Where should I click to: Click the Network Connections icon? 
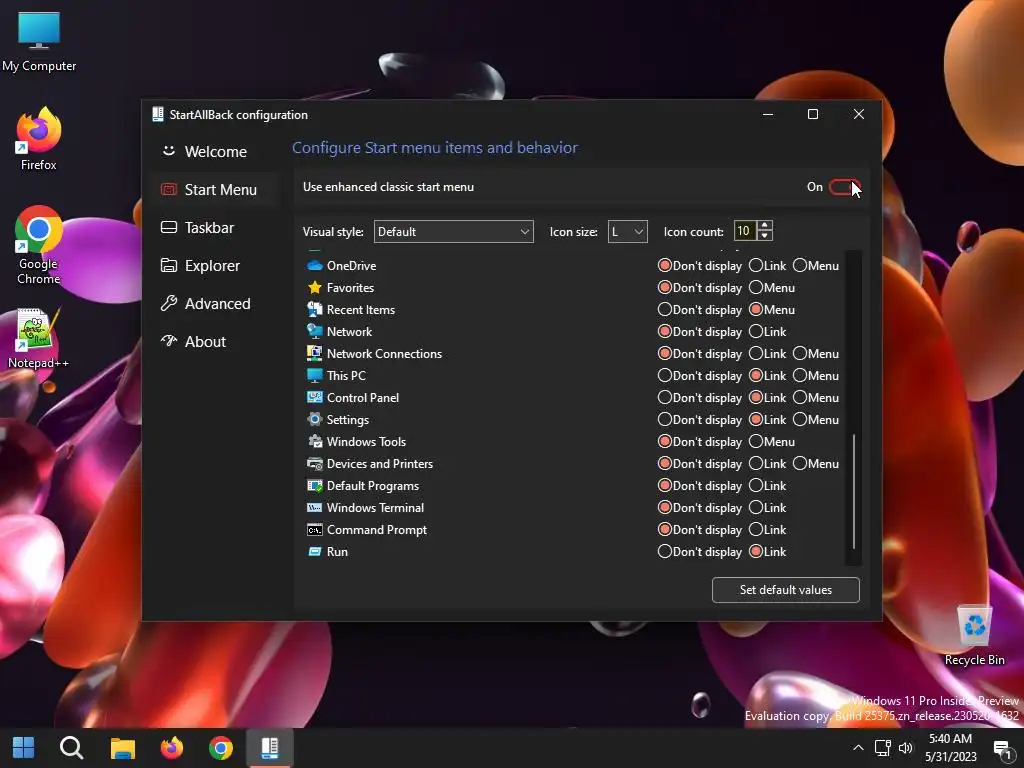(x=315, y=354)
